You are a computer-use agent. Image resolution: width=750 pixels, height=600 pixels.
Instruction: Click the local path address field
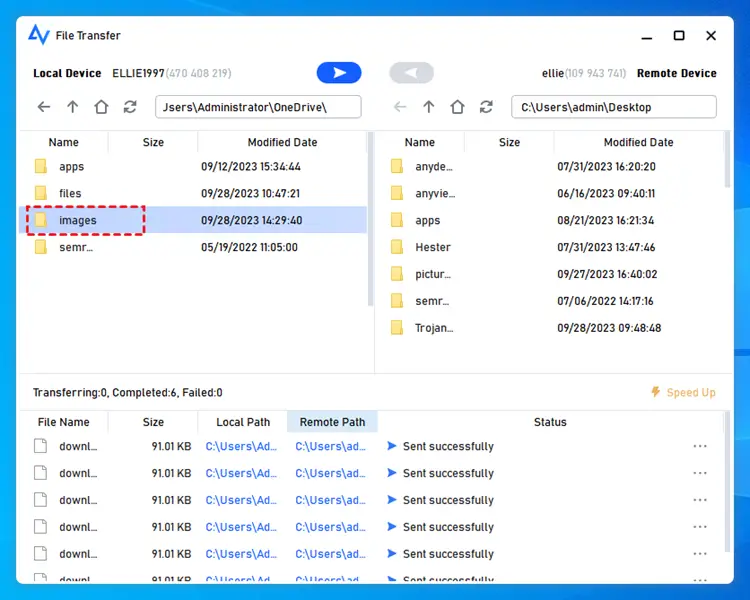pyautogui.click(x=257, y=107)
